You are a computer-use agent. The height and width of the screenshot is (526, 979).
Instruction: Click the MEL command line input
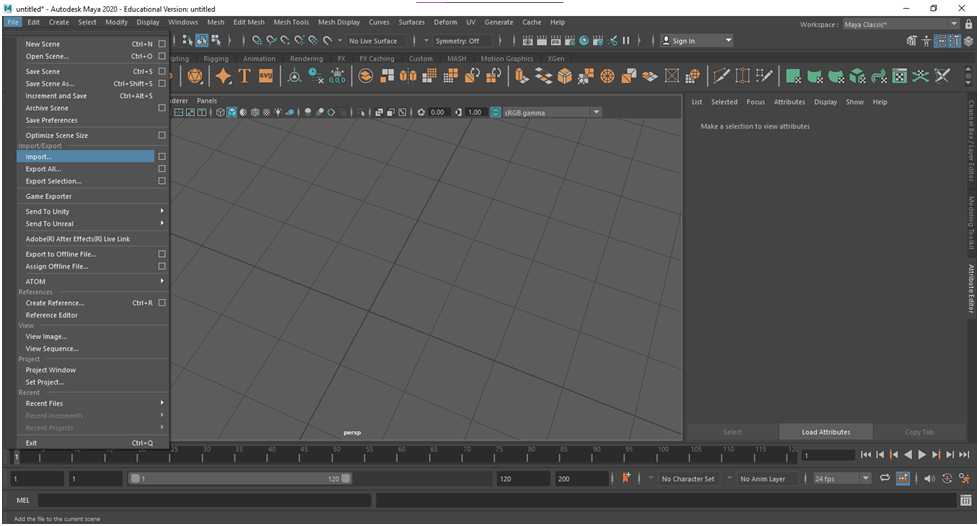click(x=205, y=500)
